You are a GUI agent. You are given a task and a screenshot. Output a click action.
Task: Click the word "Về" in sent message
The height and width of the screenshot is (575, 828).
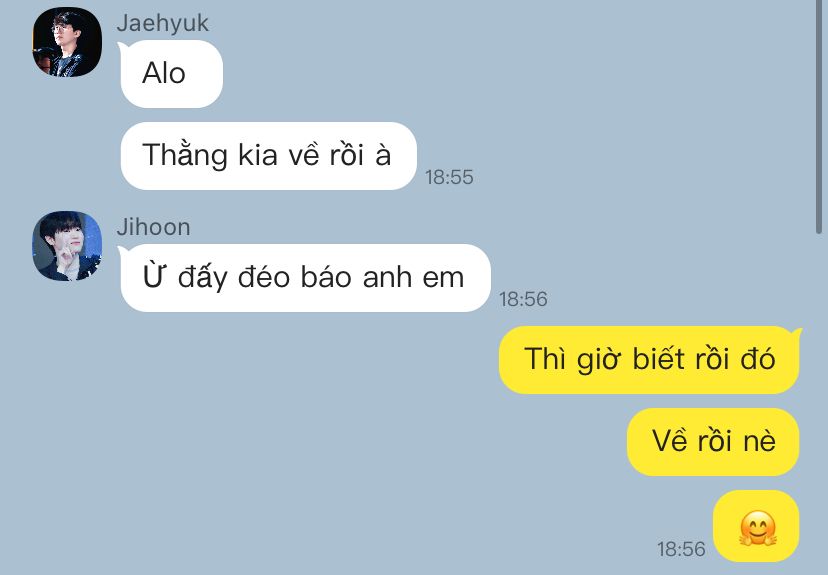click(669, 440)
